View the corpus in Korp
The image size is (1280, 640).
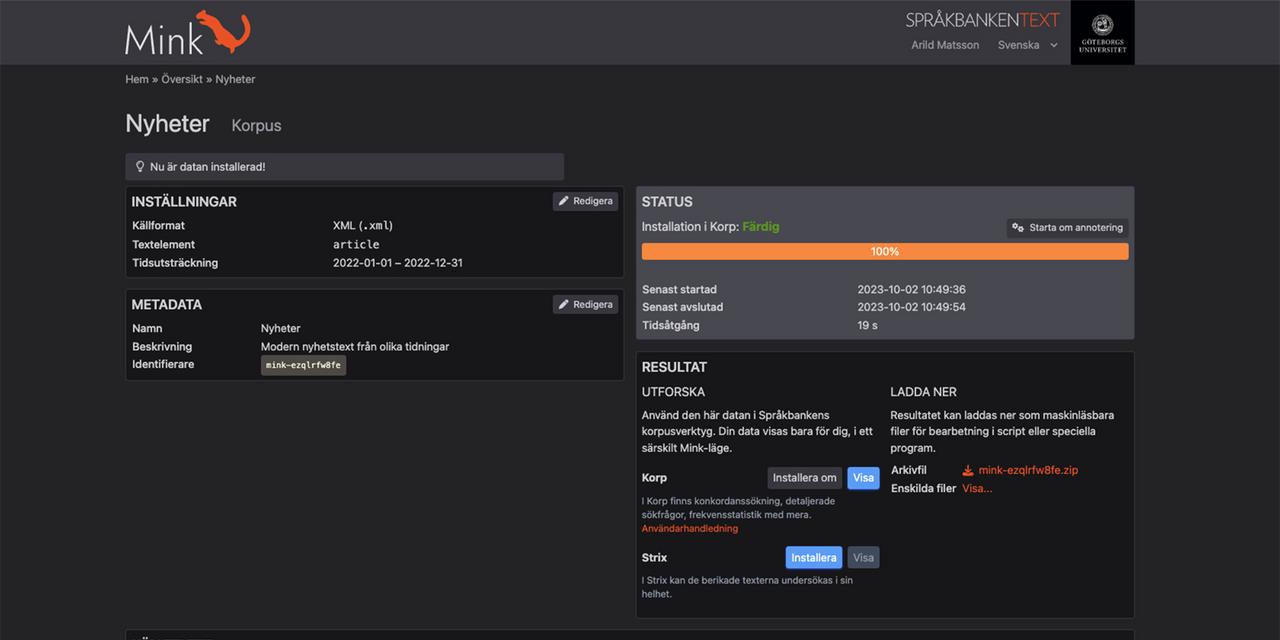863,478
